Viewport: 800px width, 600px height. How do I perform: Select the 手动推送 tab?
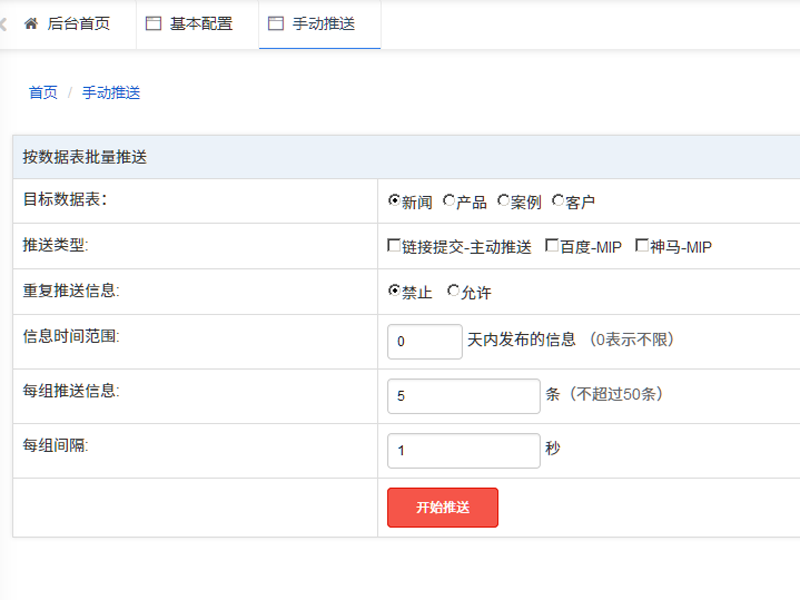coord(320,24)
